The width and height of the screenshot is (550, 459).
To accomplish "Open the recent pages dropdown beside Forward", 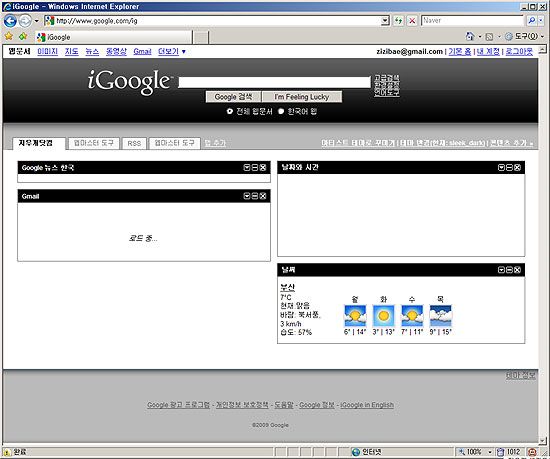I will [36, 21].
